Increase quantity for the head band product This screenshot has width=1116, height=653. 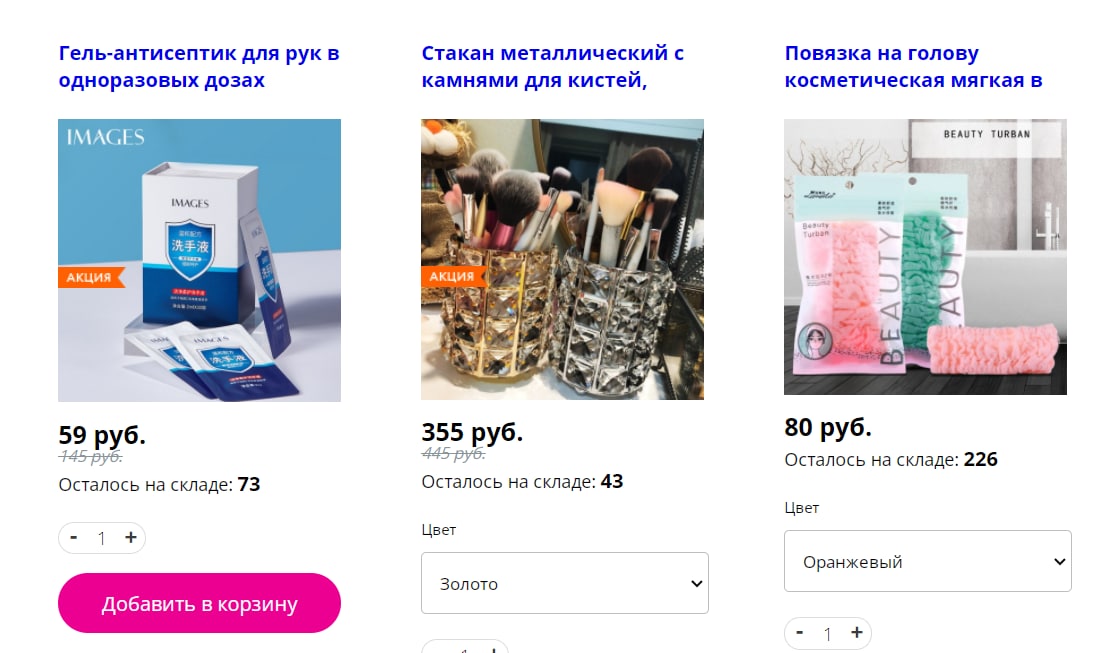click(857, 632)
